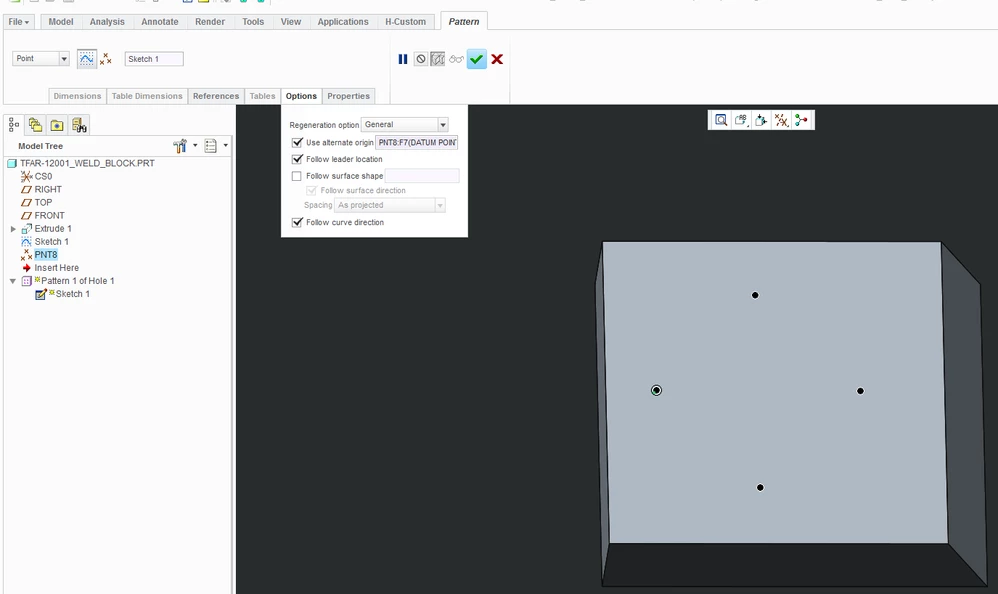
Task: Select the no-preview icon beside pause
Action: (x=421, y=59)
